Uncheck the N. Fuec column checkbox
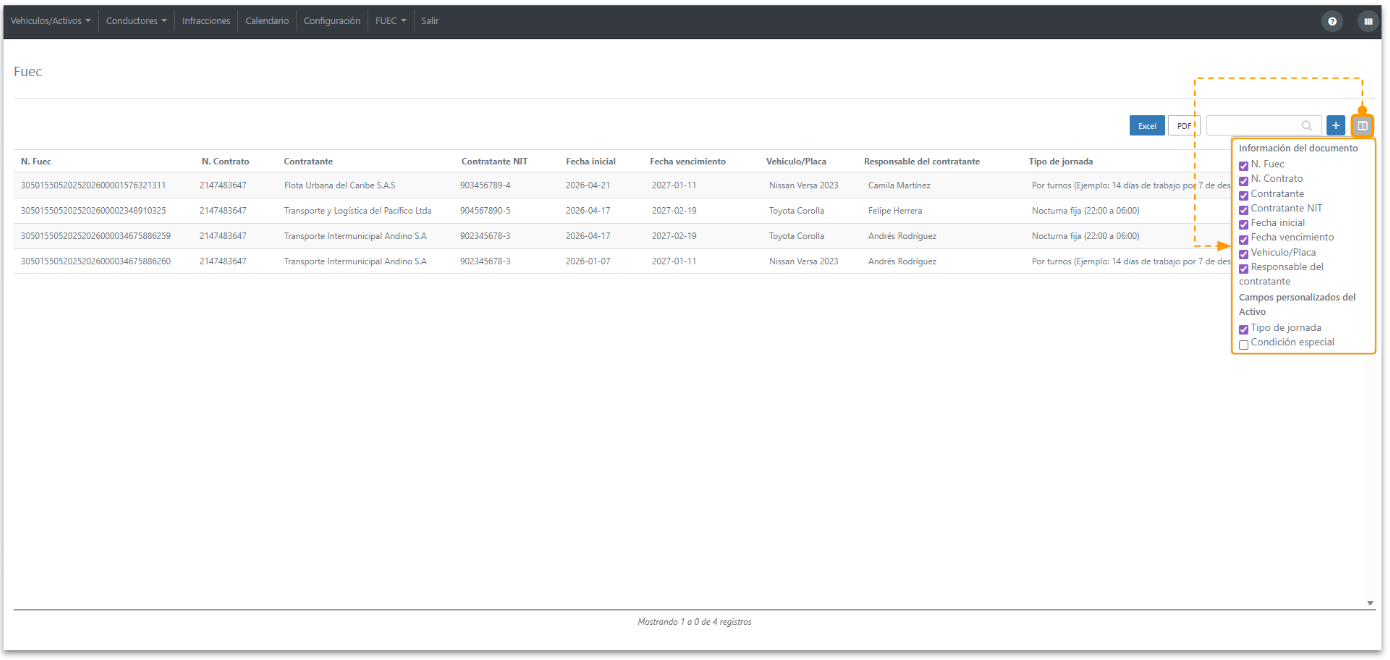 pos(1244,165)
